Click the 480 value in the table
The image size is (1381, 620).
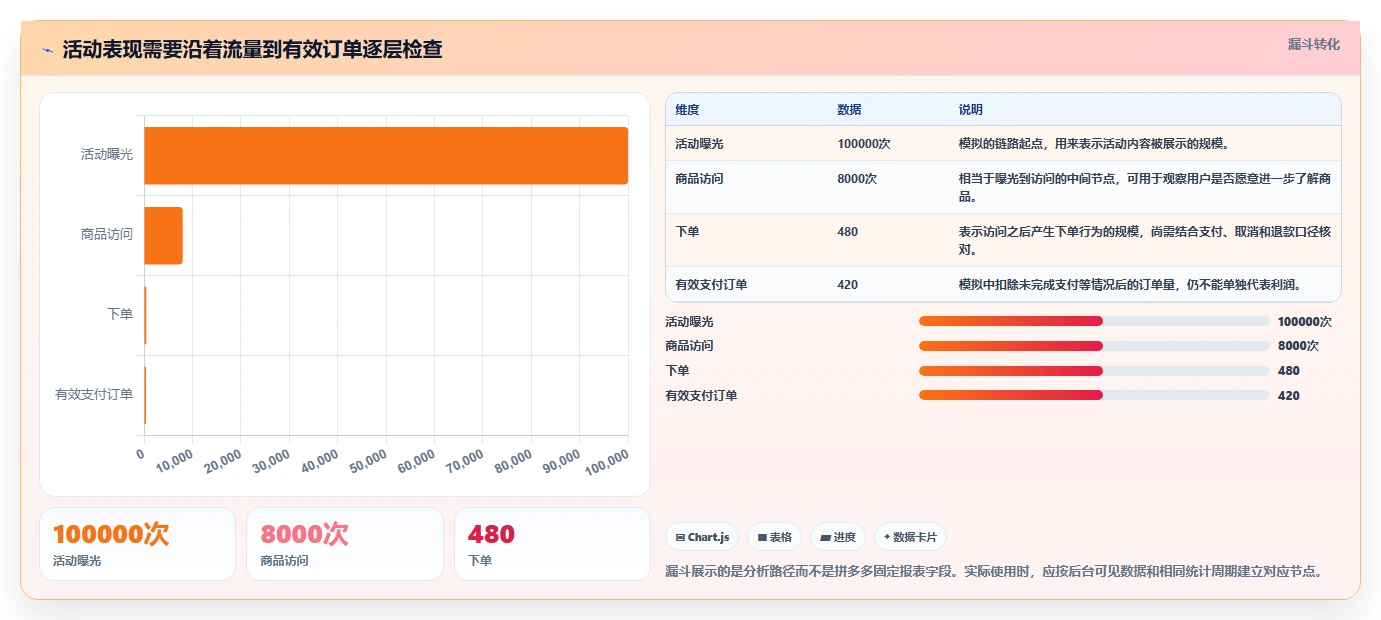[x=847, y=232]
